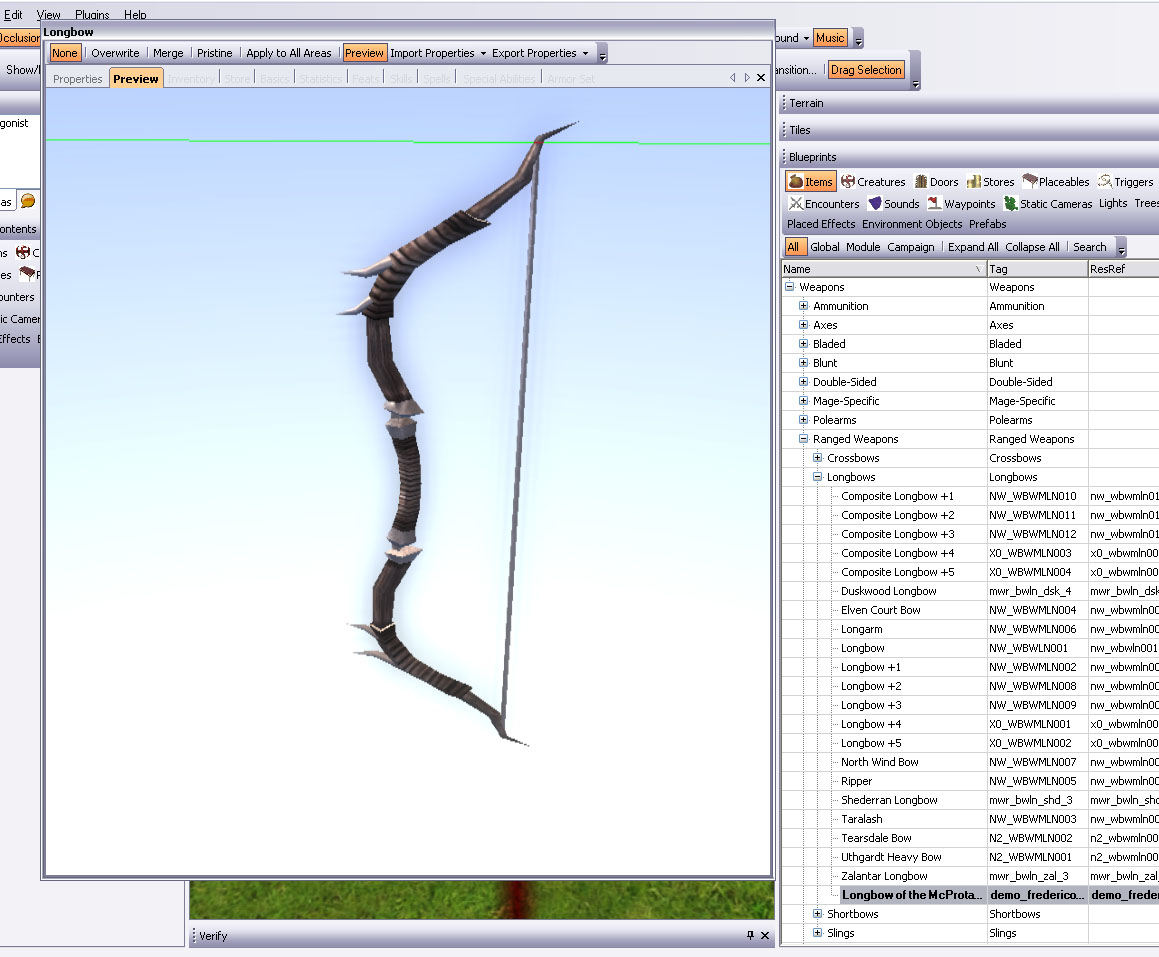The width and height of the screenshot is (1159, 957).
Task: Open the Creatures blueprint category
Action: pyautogui.click(x=873, y=182)
